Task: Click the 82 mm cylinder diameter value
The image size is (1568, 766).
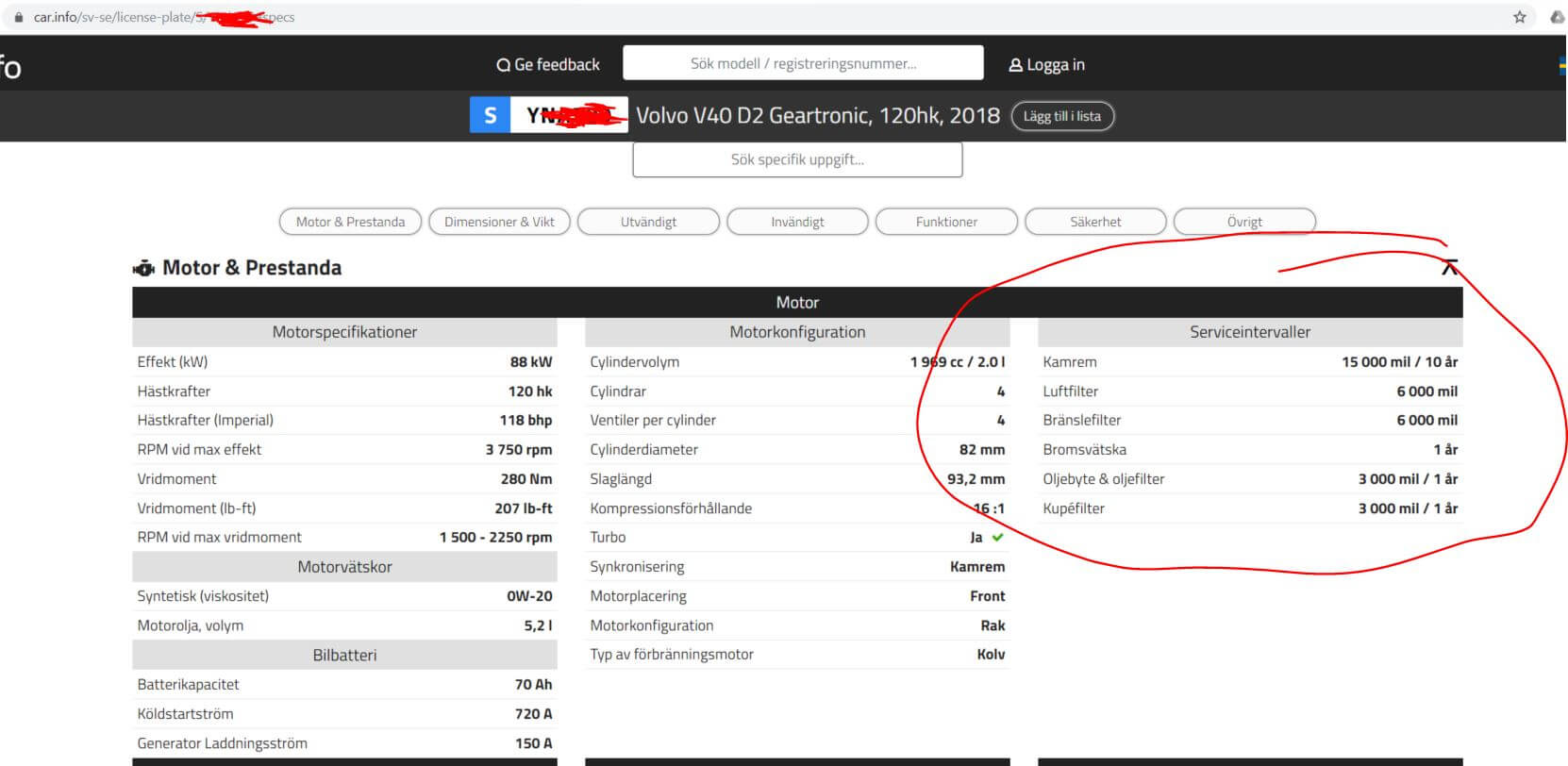Action: pos(982,450)
